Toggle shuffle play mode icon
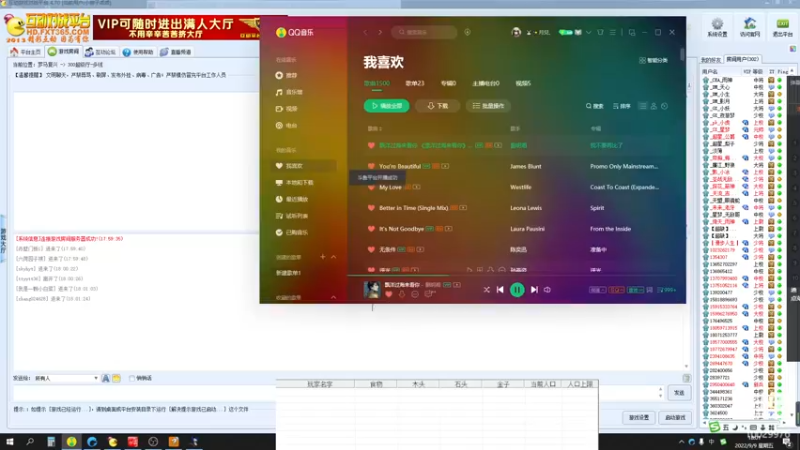The width and height of the screenshot is (800, 450). click(x=486, y=290)
